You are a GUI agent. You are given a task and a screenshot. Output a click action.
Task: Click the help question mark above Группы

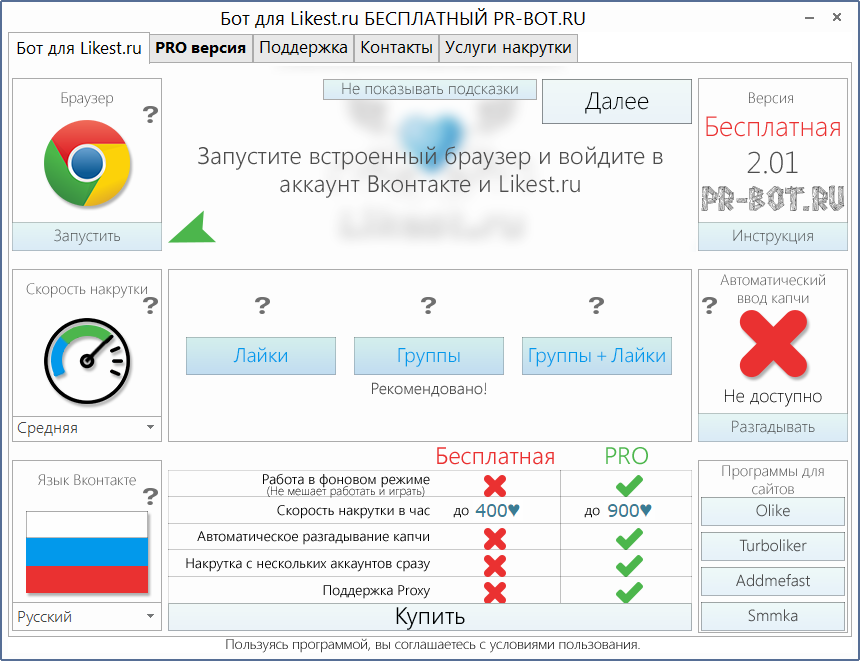tap(428, 305)
